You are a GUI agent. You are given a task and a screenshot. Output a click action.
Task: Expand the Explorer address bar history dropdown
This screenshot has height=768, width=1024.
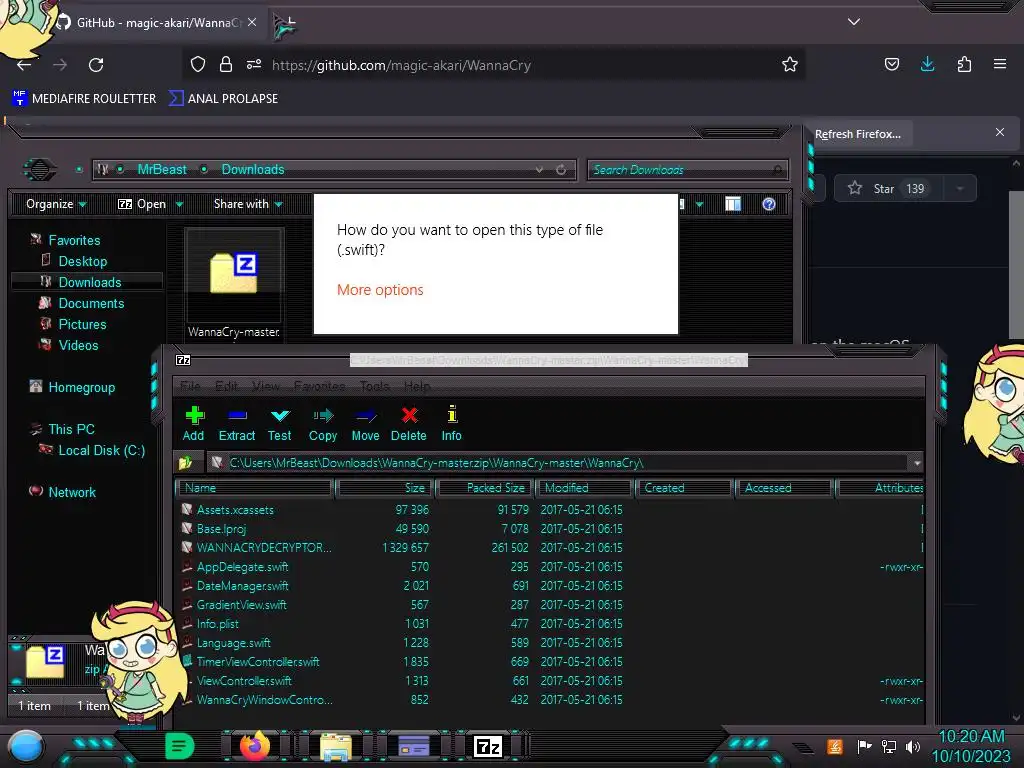(539, 170)
